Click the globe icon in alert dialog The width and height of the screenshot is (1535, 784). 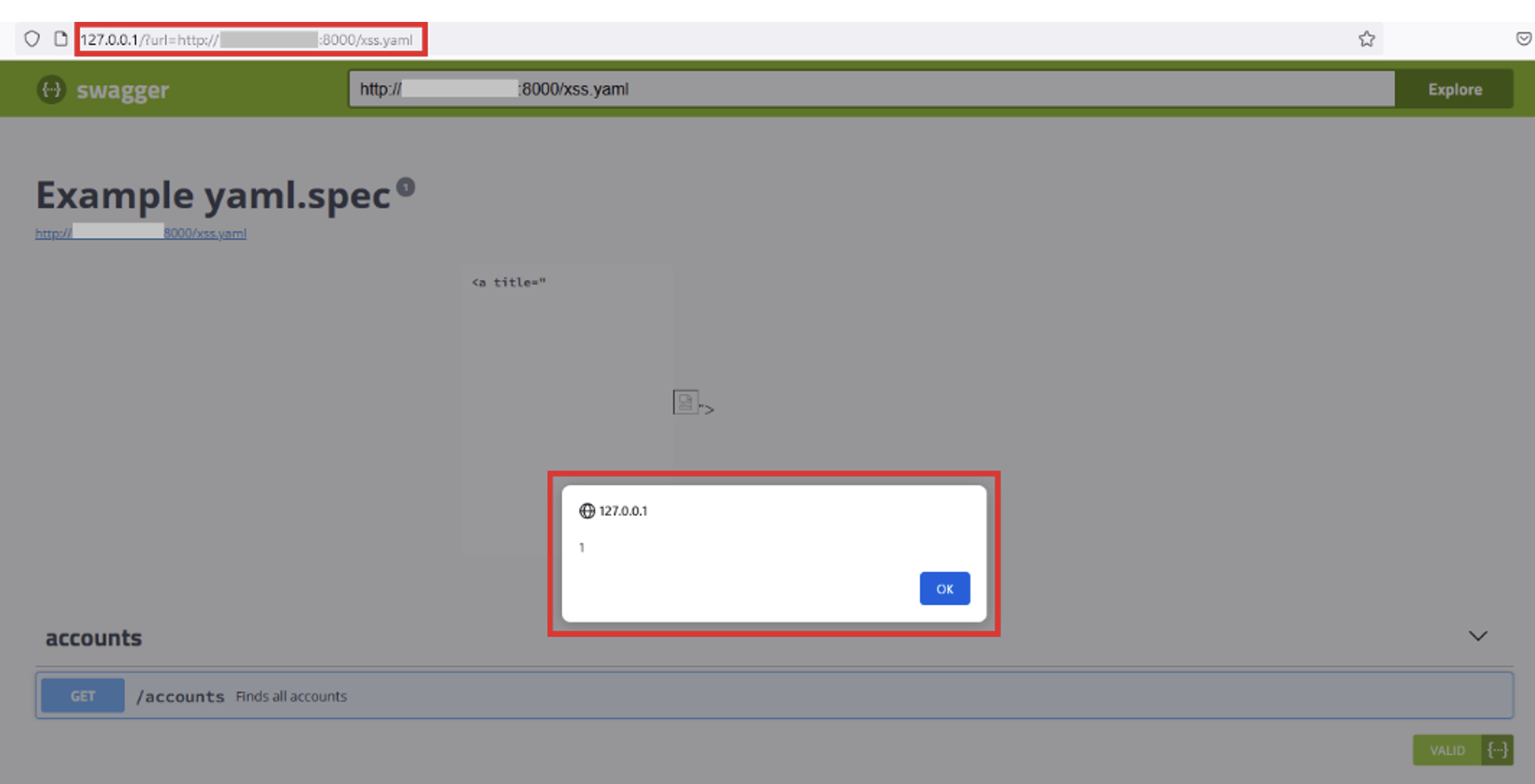click(x=586, y=511)
